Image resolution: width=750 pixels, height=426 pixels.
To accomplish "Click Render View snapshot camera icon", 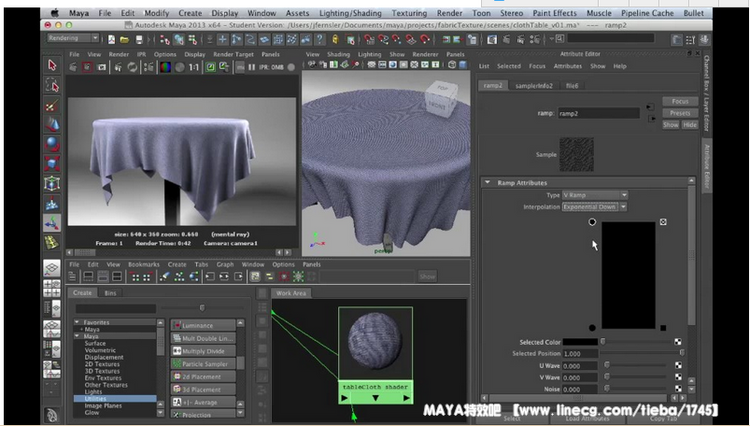I will pos(102,67).
